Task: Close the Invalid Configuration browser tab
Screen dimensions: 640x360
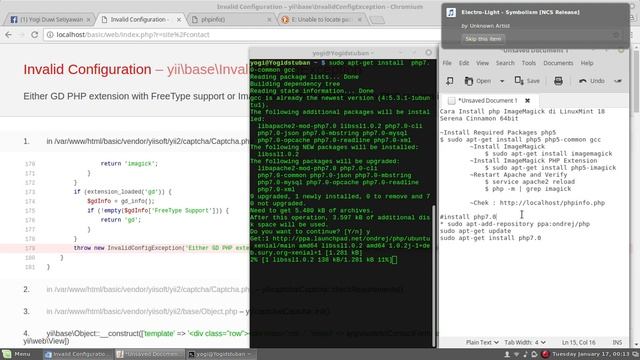Action: [179, 20]
